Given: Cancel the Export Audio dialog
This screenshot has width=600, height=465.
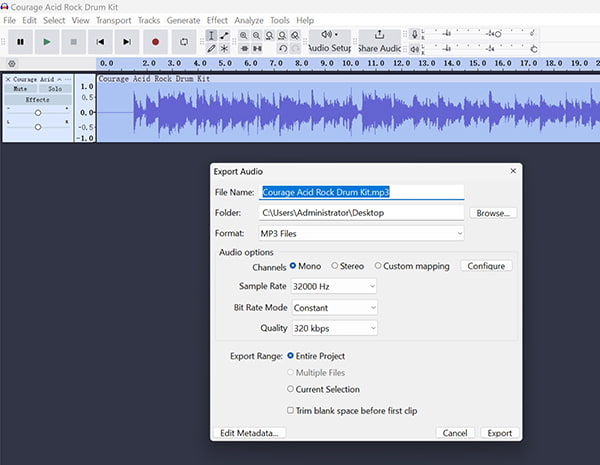Looking at the screenshot, I should tap(455, 433).
